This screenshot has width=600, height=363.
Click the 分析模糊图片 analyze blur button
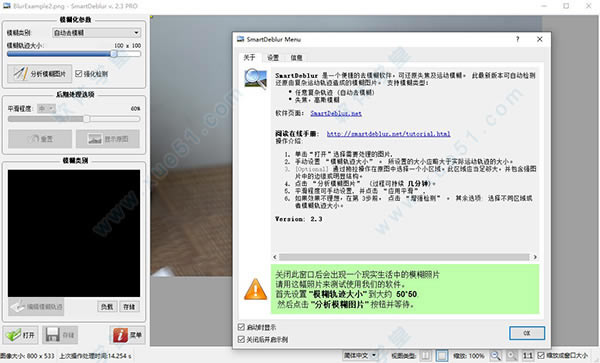pyautogui.click(x=39, y=73)
